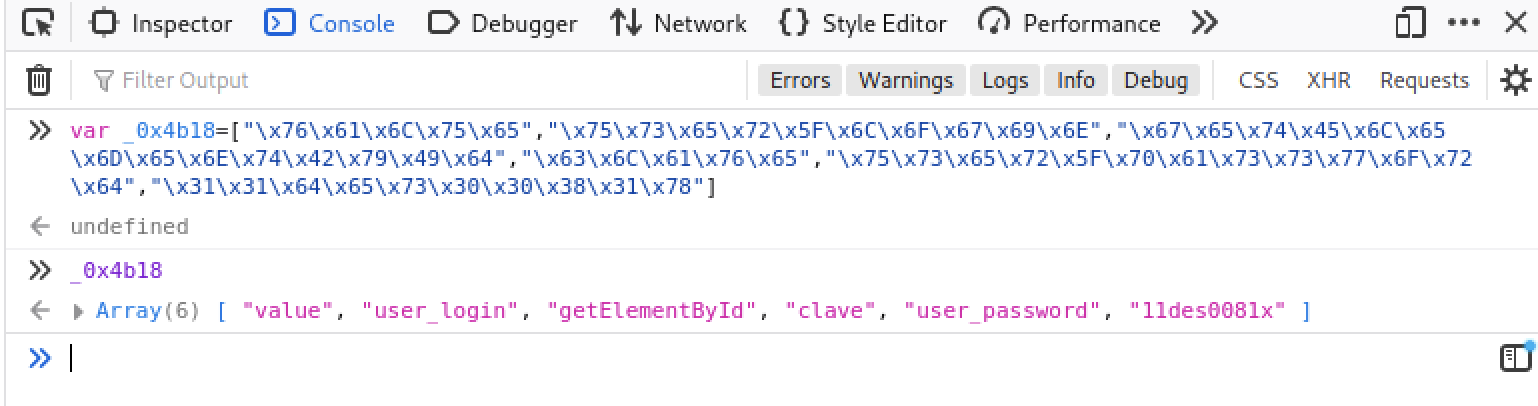Toggle responsive design mode icon
The height and width of the screenshot is (406, 1538).
(1410, 22)
